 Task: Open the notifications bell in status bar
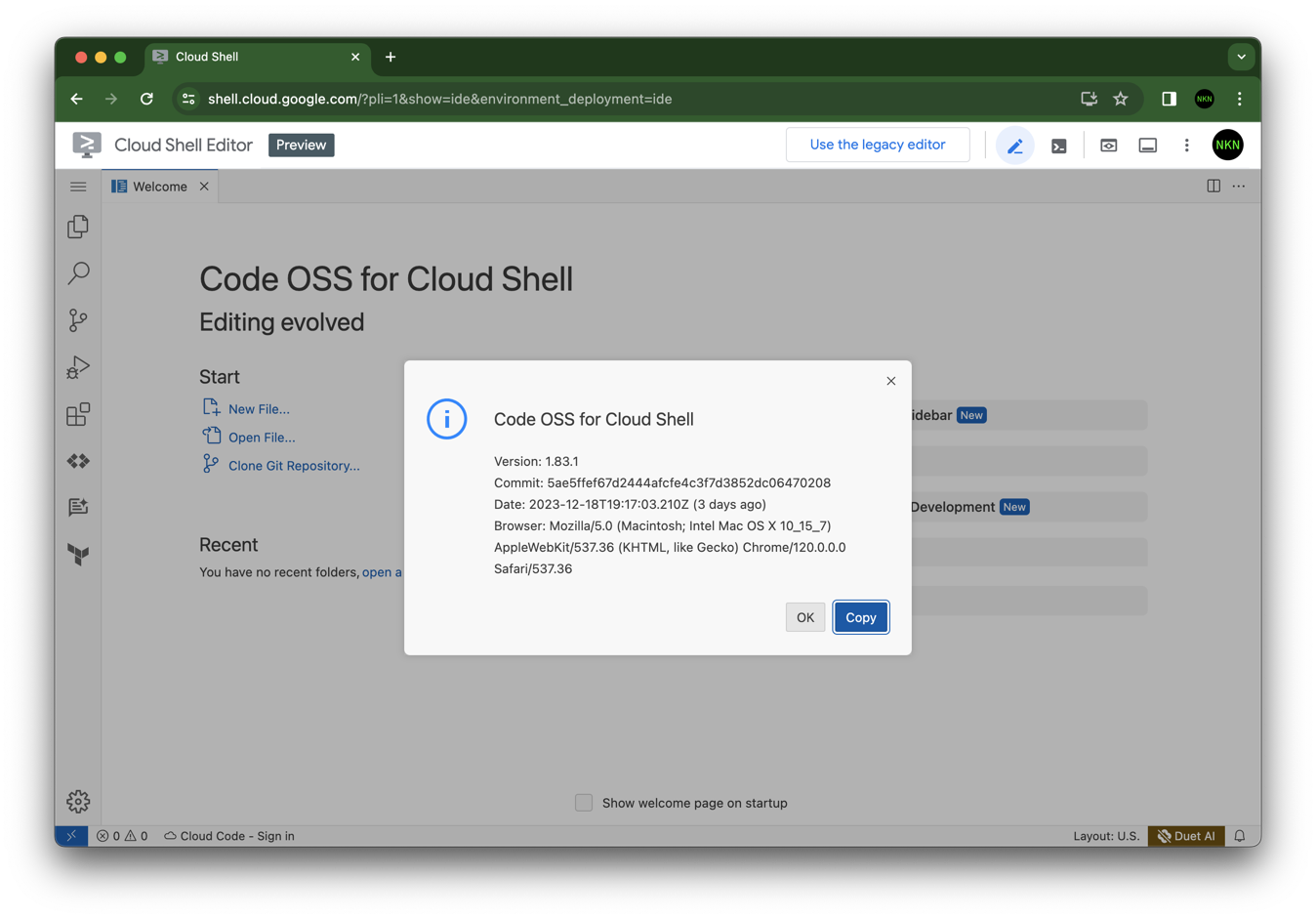click(x=1240, y=836)
